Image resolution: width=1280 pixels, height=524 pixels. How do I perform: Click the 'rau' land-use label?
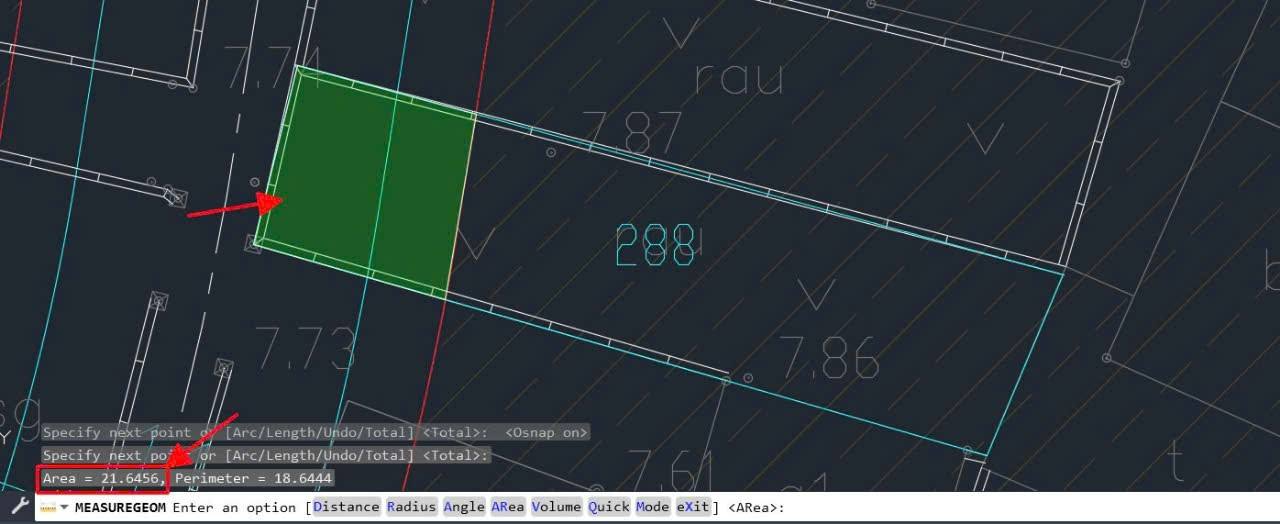(x=739, y=77)
